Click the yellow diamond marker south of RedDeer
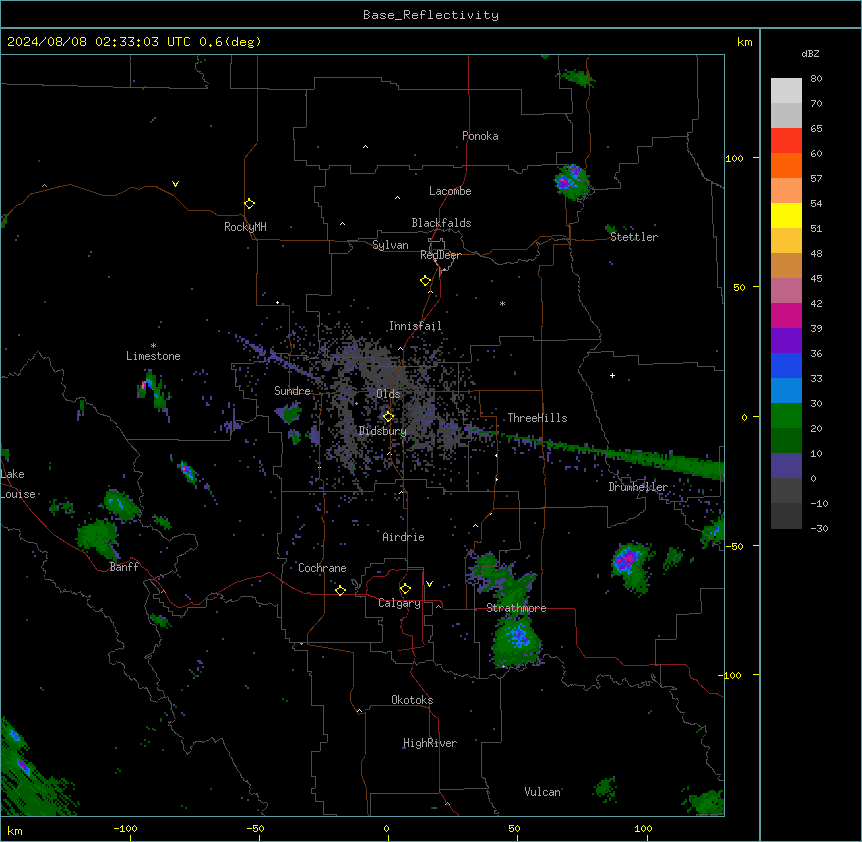The width and height of the screenshot is (862, 842). [425, 281]
